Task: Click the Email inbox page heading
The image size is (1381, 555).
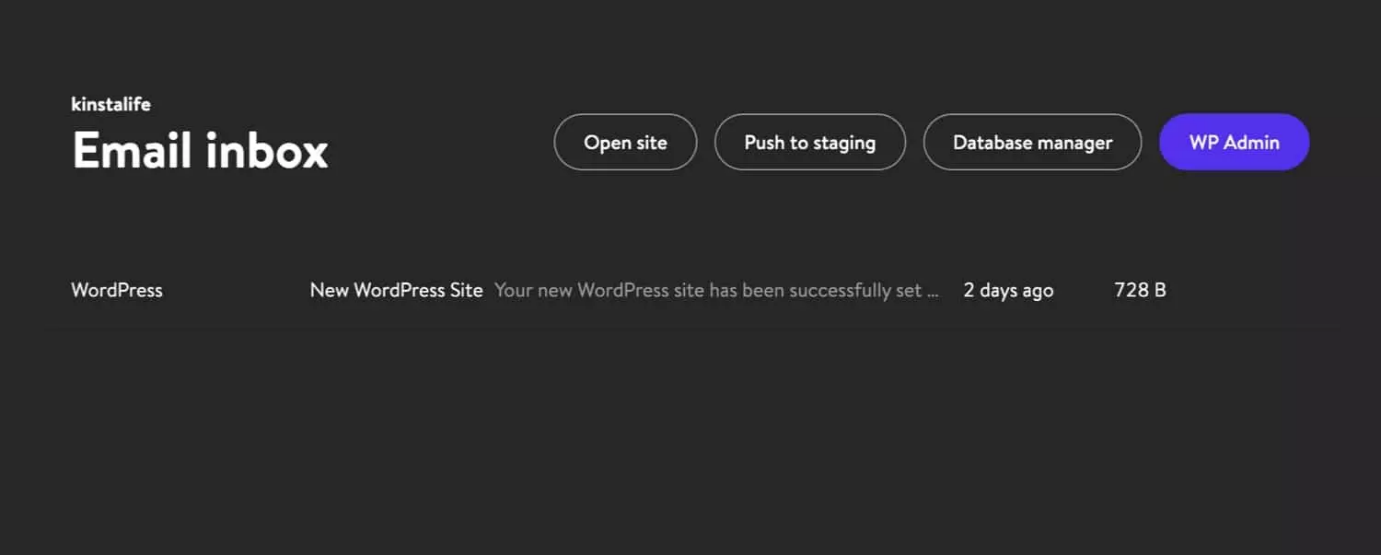Action: (x=200, y=151)
